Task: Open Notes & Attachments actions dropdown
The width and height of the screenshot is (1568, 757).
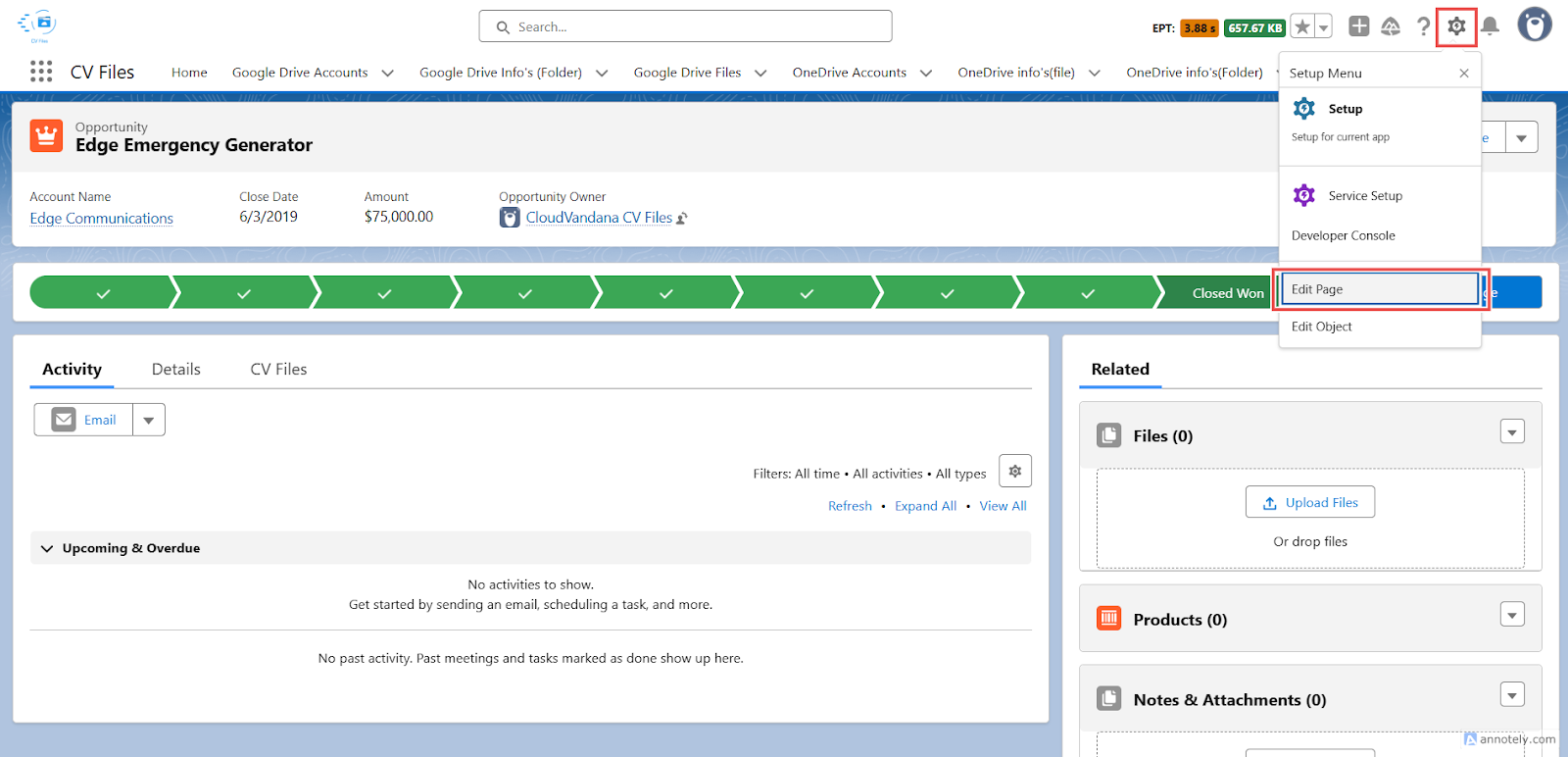Action: coord(1512,695)
